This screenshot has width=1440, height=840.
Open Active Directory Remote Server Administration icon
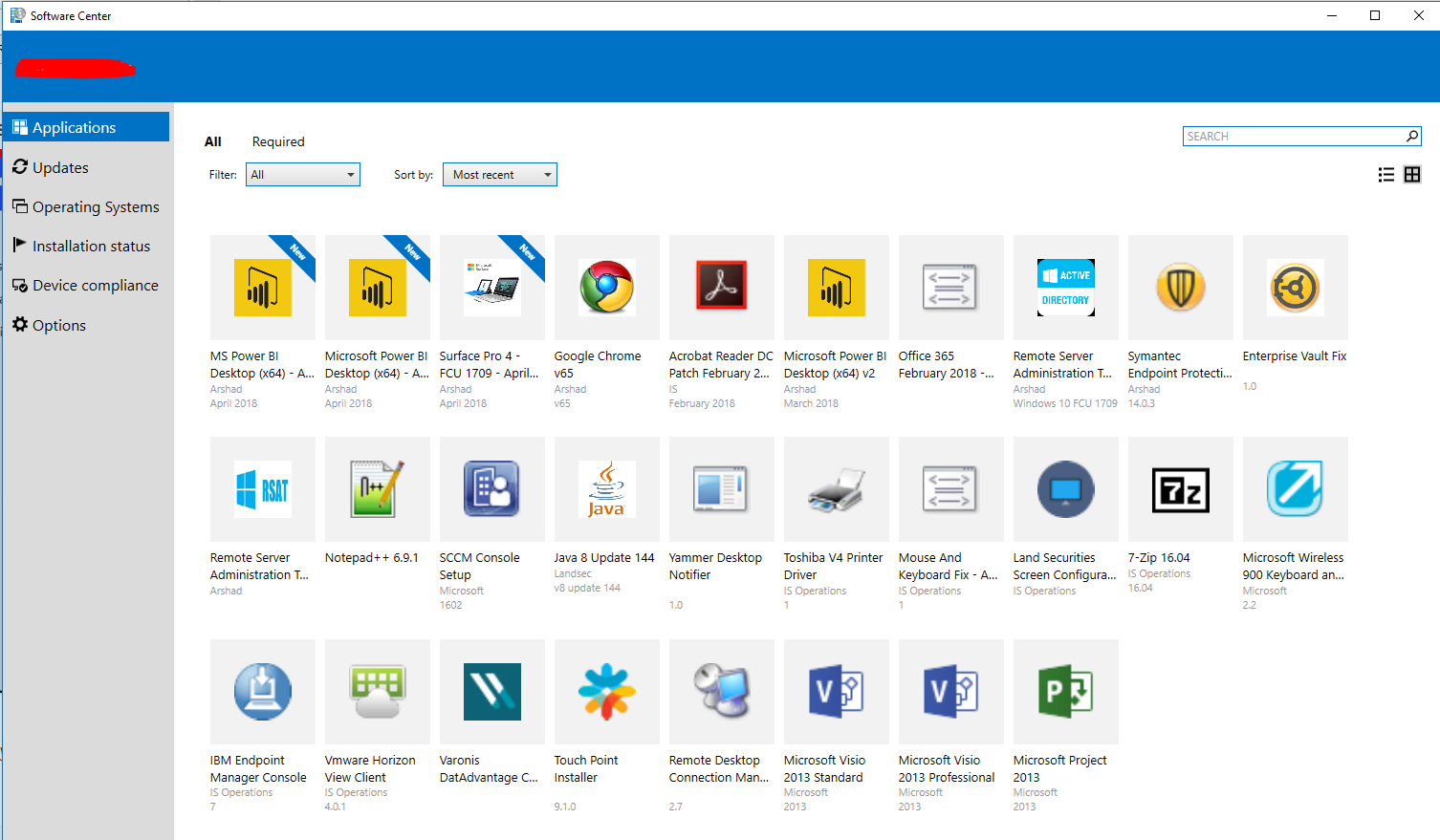click(1066, 288)
